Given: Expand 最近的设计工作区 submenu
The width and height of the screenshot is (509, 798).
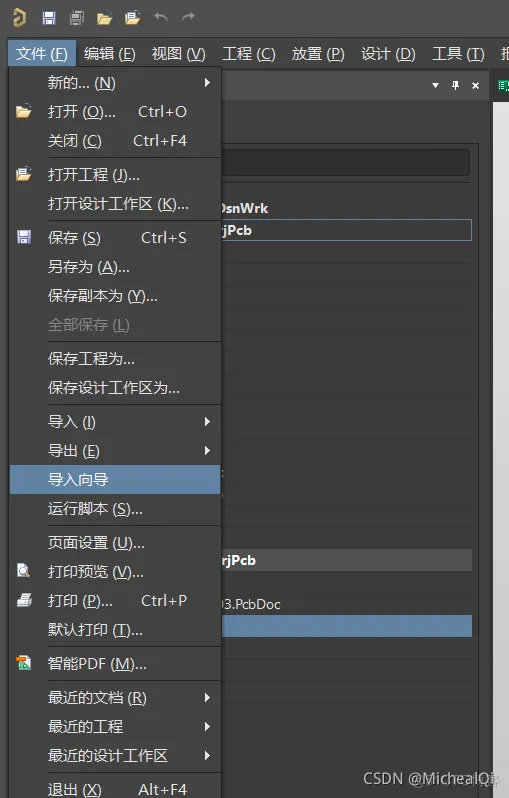Looking at the screenshot, I should point(115,755).
